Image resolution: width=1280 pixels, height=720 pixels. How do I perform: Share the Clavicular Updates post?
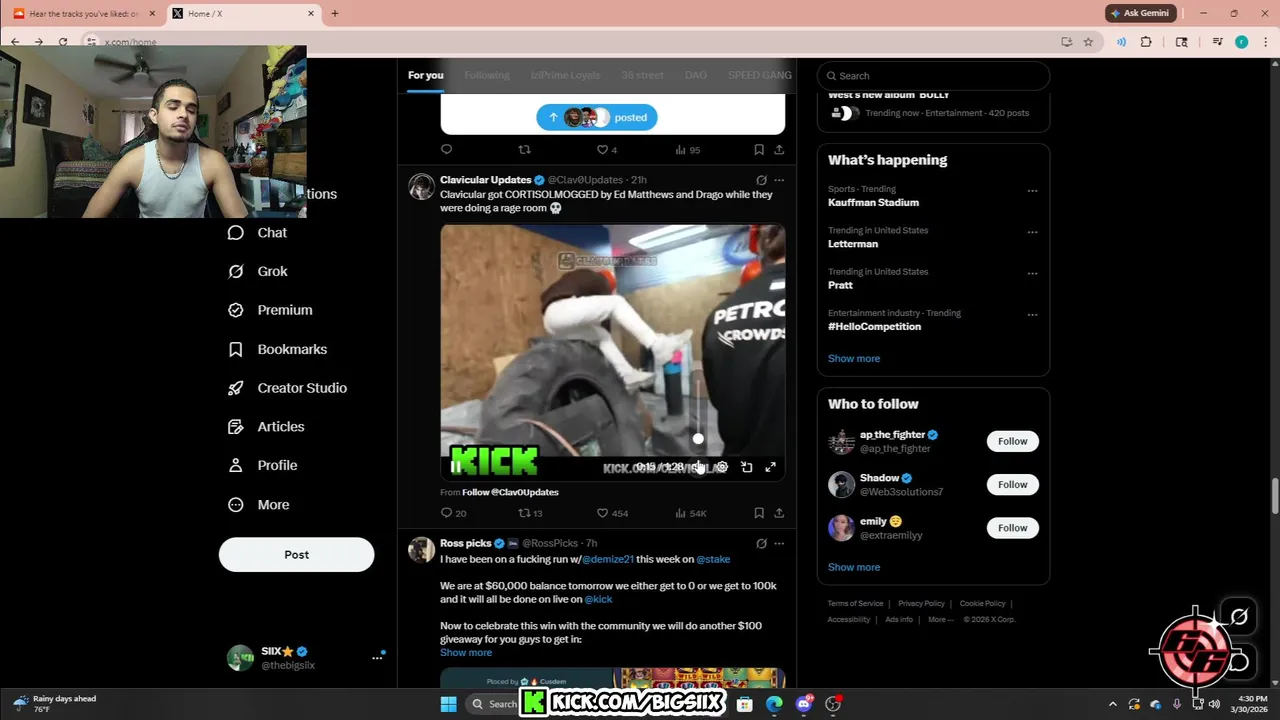tap(779, 513)
